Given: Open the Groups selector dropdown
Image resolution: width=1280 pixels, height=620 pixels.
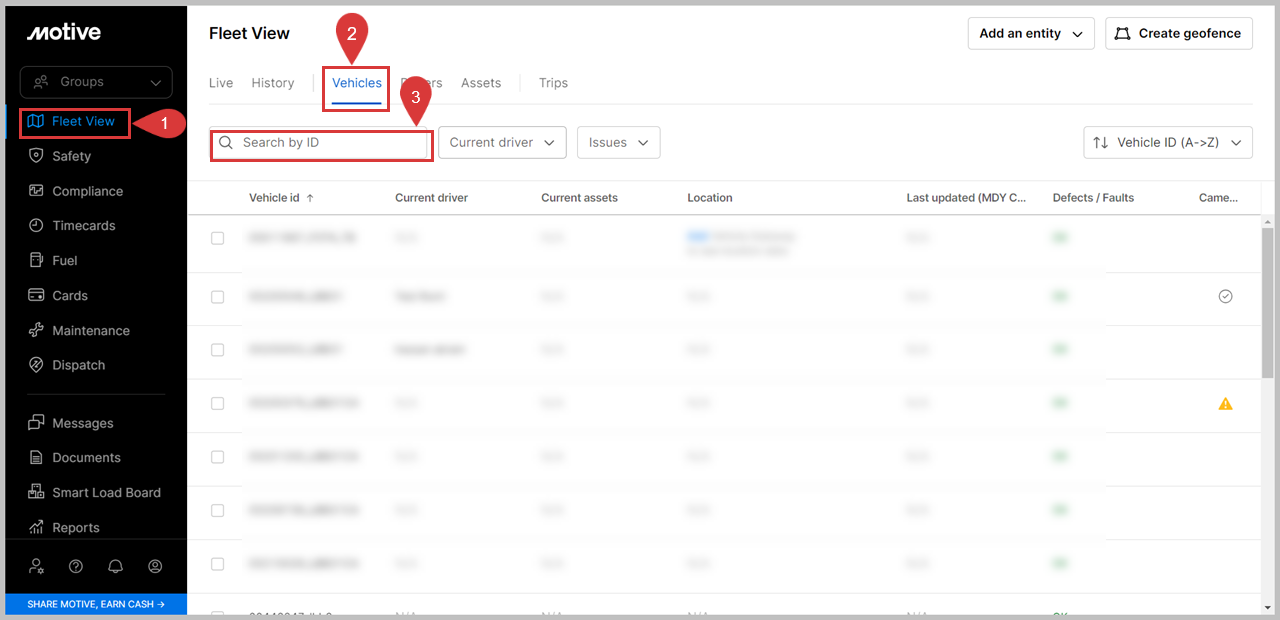Looking at the screenshot, I should click(95, 82).
